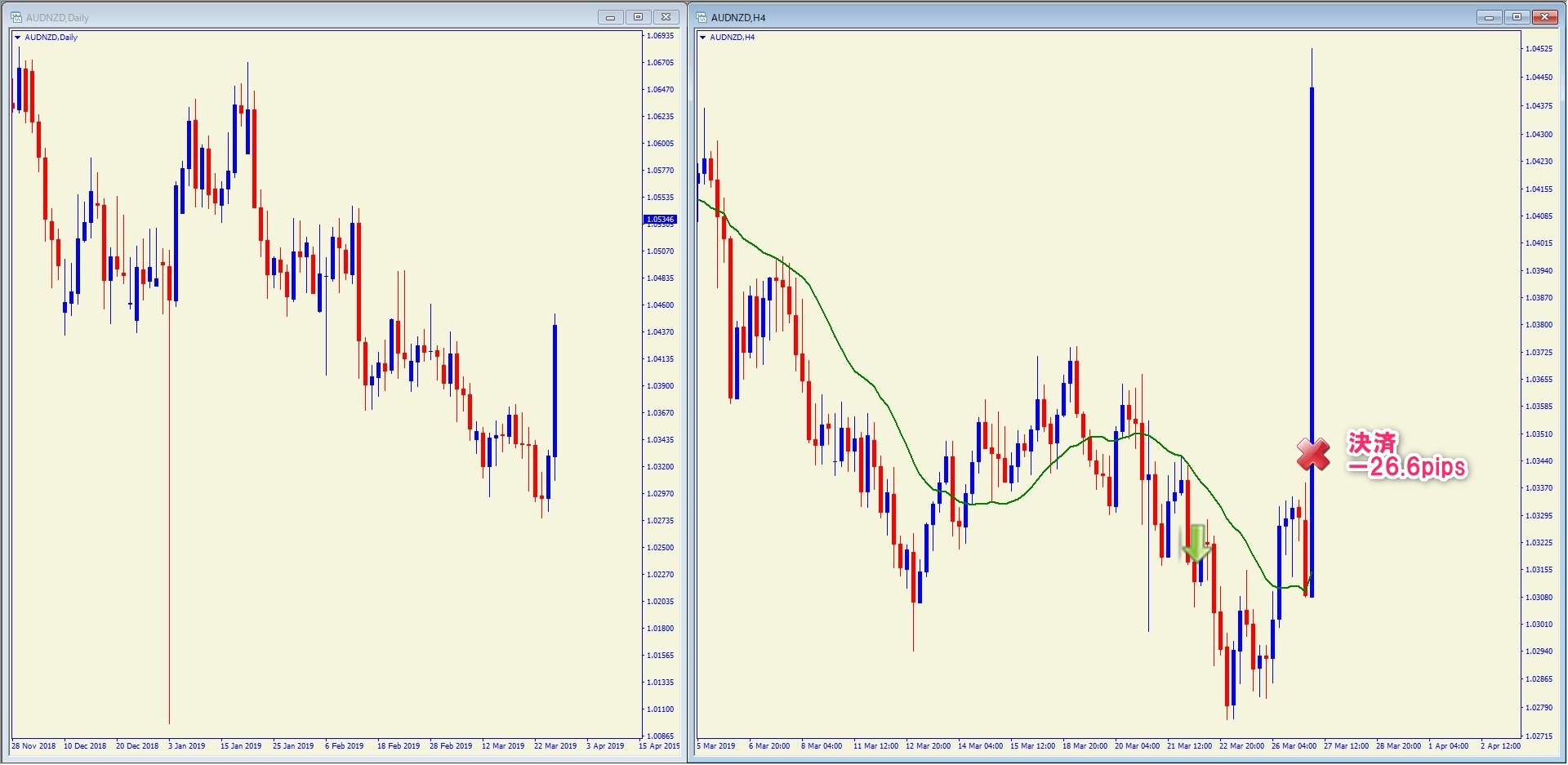This screenshot has width=1568, height=765.
Task: Click price label 1.06005 on the Daily axis
Action: pyautogui.click(x=660, y=144)
